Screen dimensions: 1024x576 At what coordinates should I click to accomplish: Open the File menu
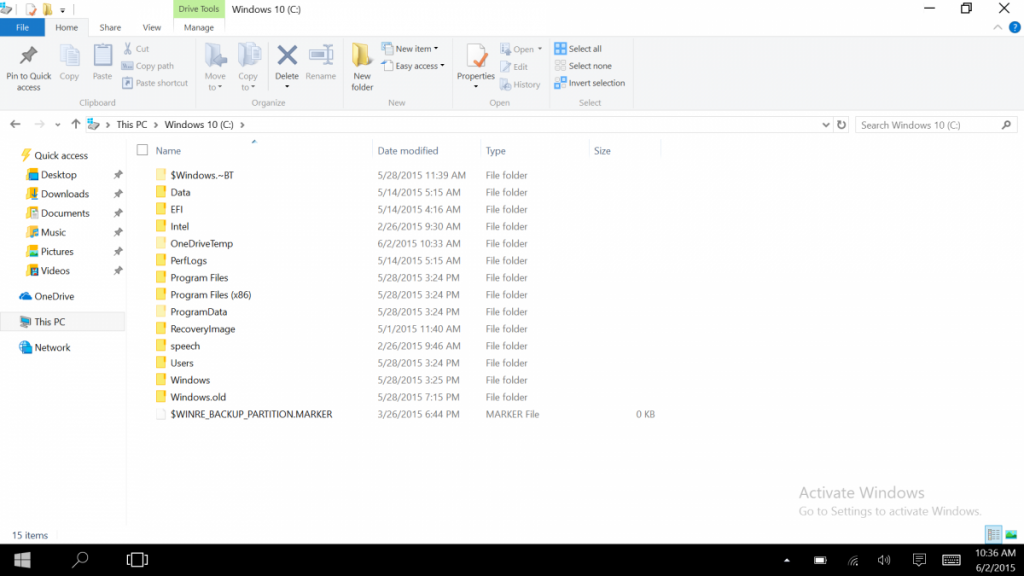(22, 27)
